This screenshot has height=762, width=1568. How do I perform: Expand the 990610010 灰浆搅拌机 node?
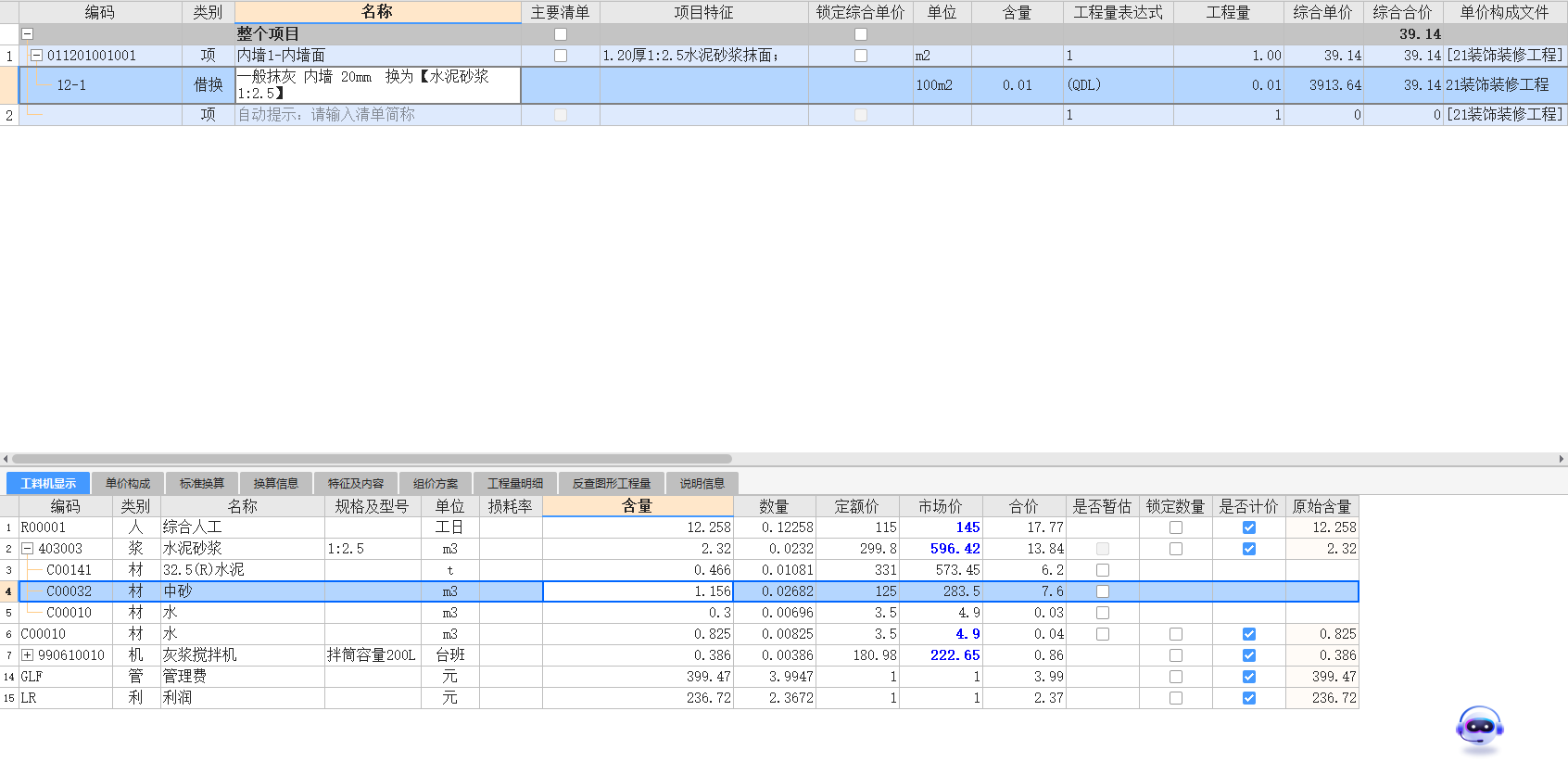[x=28, y=655]
